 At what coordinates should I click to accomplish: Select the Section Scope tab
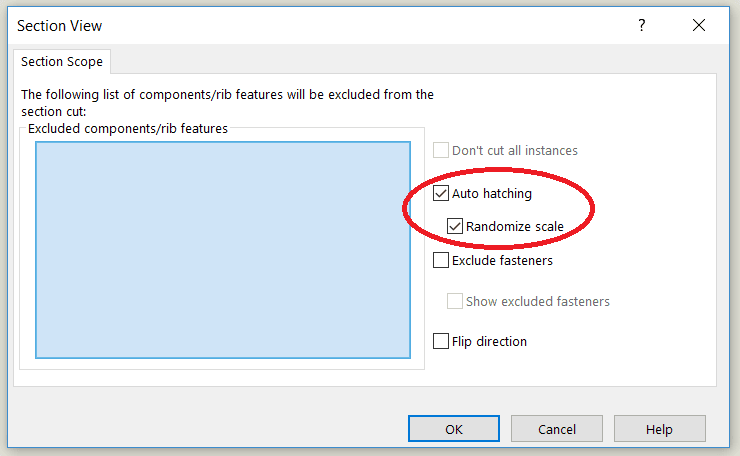62,62
